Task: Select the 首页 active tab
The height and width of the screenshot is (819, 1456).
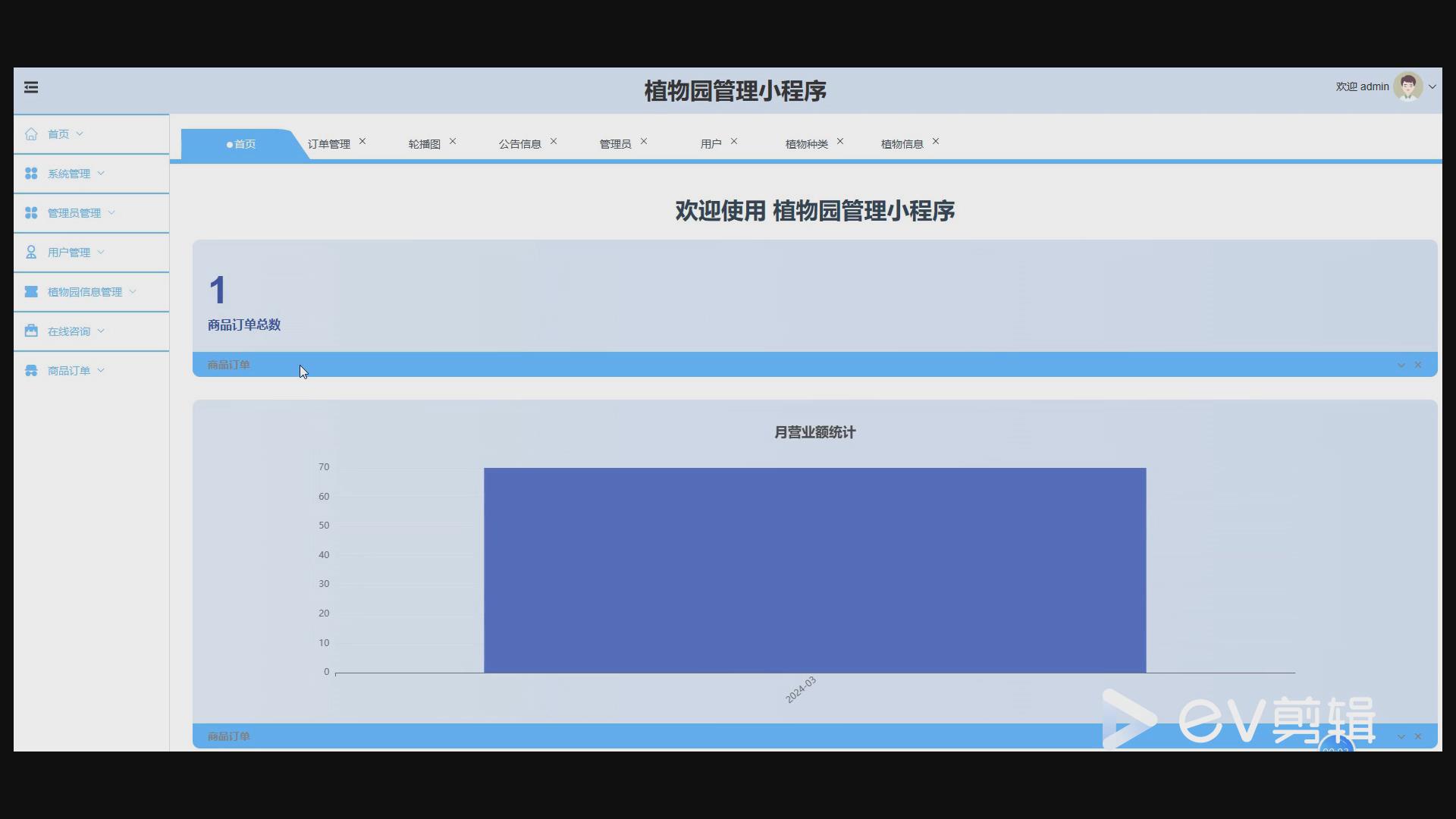Action: (241, 144)
